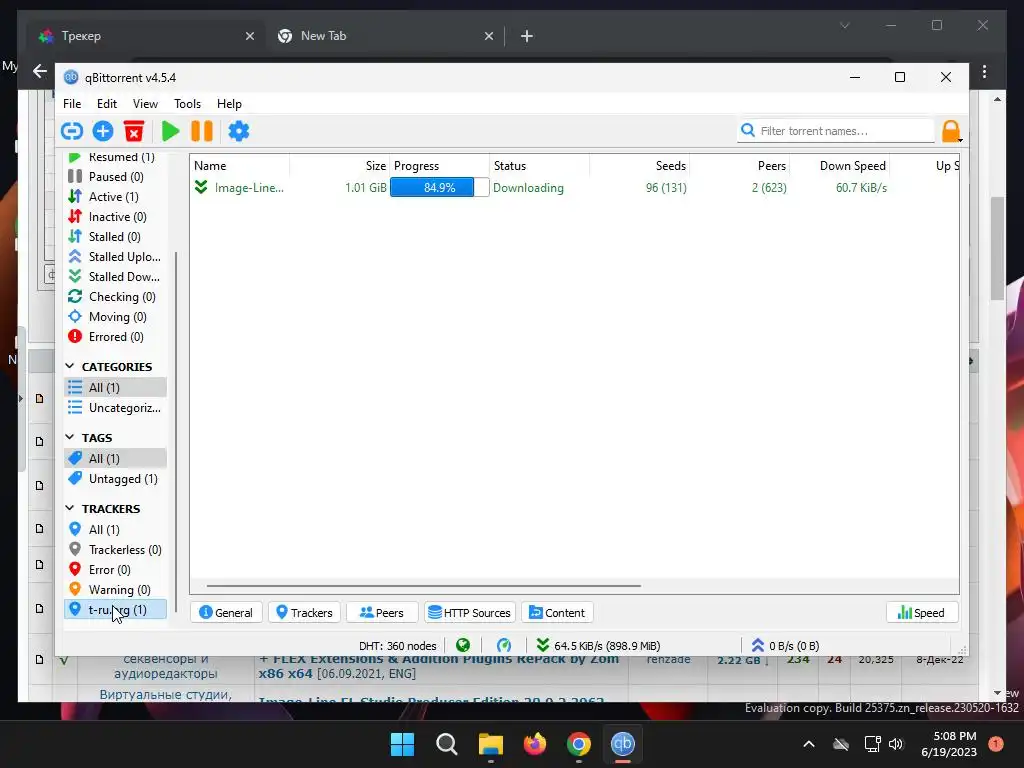Select All (1) under Categories
1024x768 pixels.
pos(116,387)
